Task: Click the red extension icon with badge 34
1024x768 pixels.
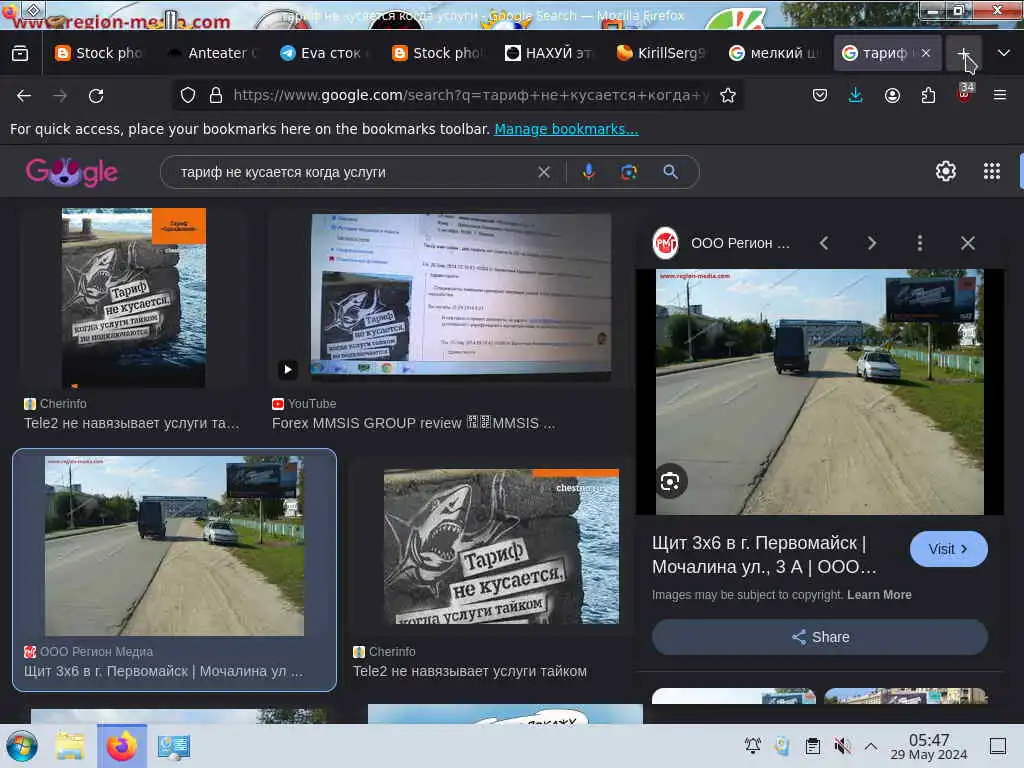Action: (964, 94)
